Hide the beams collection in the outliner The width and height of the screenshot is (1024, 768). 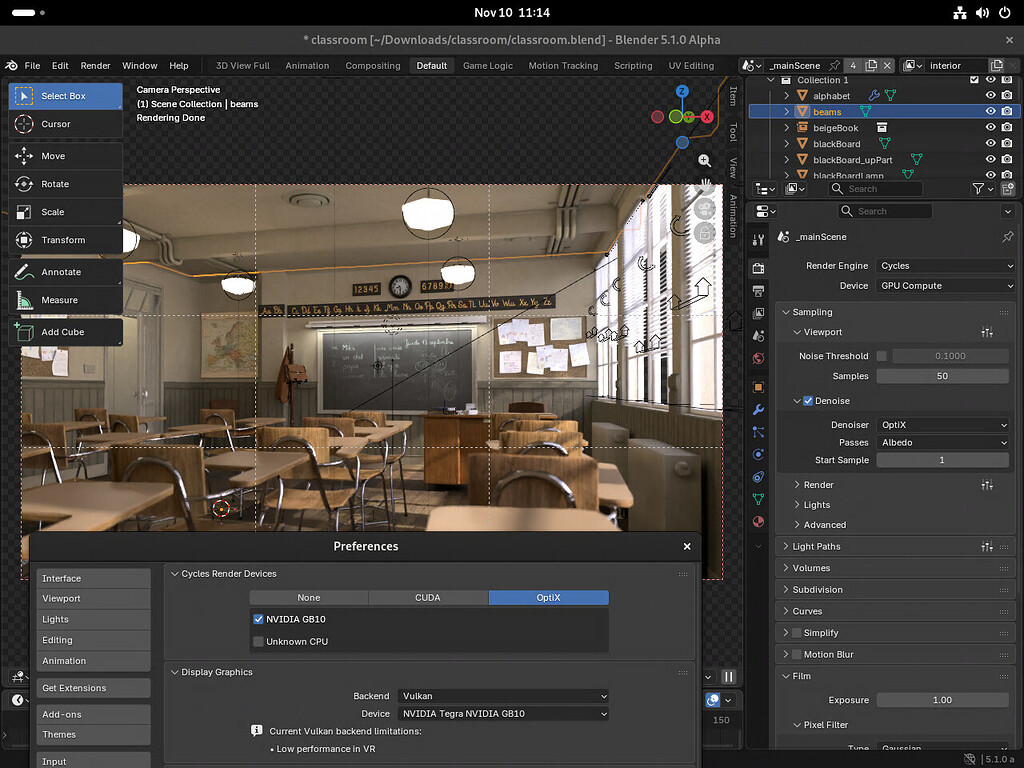pos(991,111)
